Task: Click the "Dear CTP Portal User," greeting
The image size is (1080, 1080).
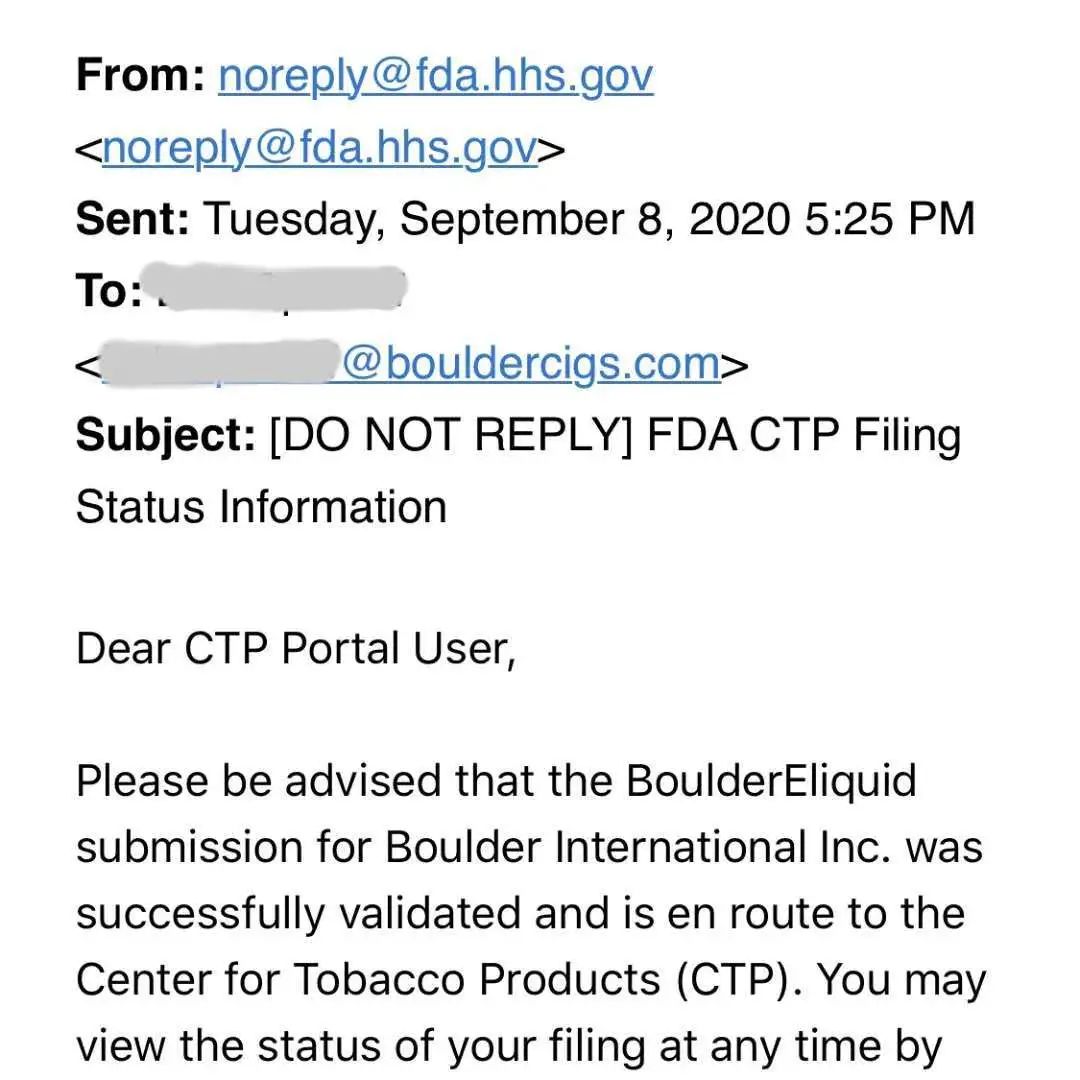Action: pyautogui.click(x=295, y=649)
